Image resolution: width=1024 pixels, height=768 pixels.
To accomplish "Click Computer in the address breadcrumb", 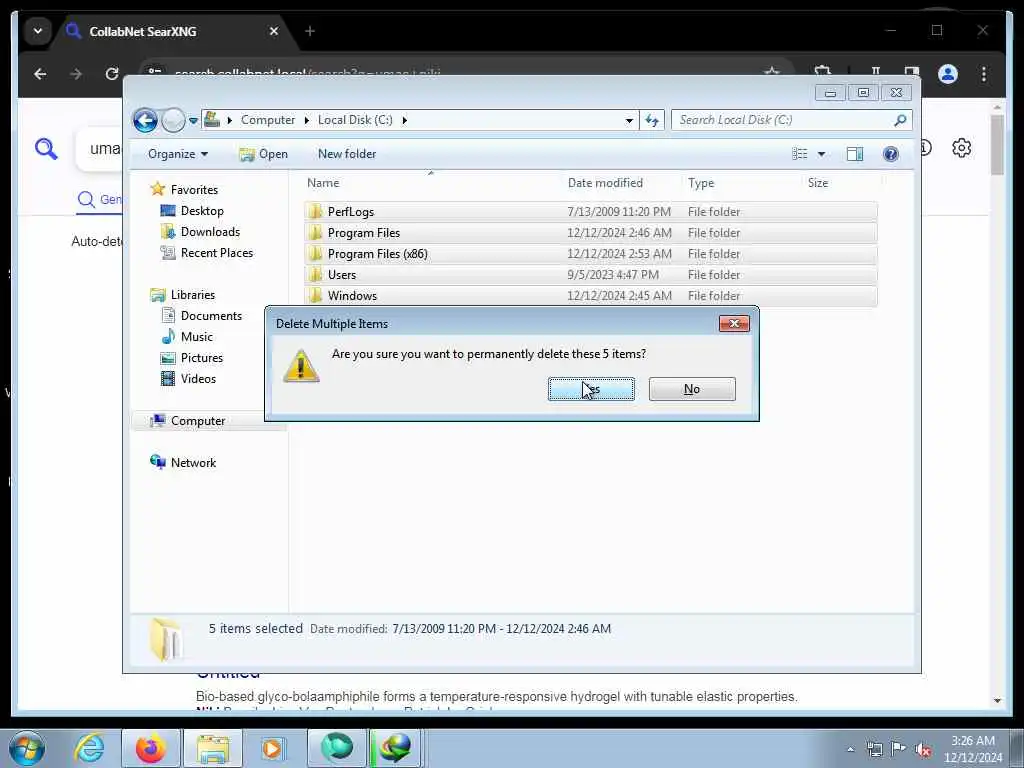I will [268, 120].
